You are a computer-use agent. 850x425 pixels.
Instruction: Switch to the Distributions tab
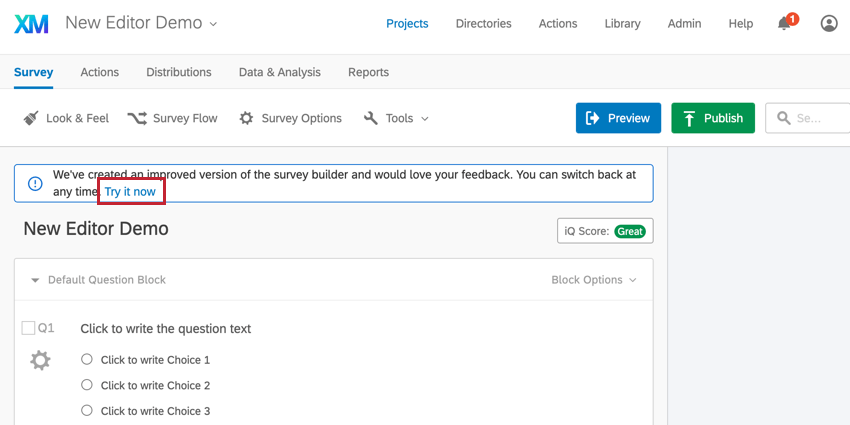pos(179,72)
